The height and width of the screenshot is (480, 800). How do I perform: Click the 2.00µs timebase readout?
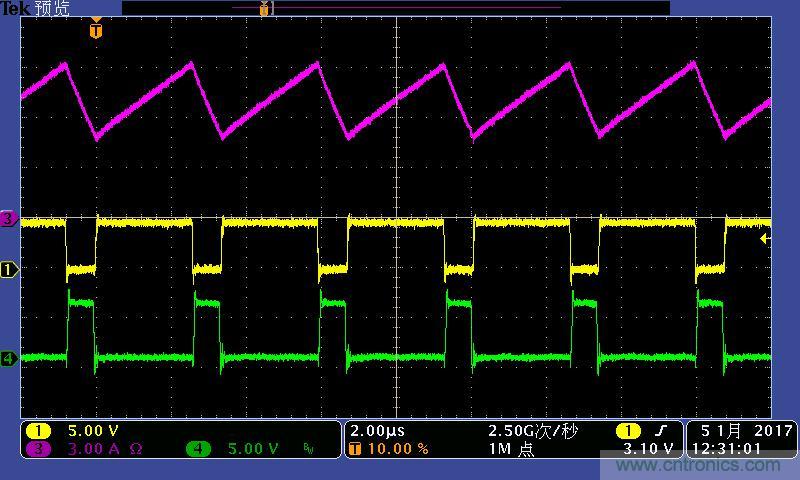tap(377, 430)
